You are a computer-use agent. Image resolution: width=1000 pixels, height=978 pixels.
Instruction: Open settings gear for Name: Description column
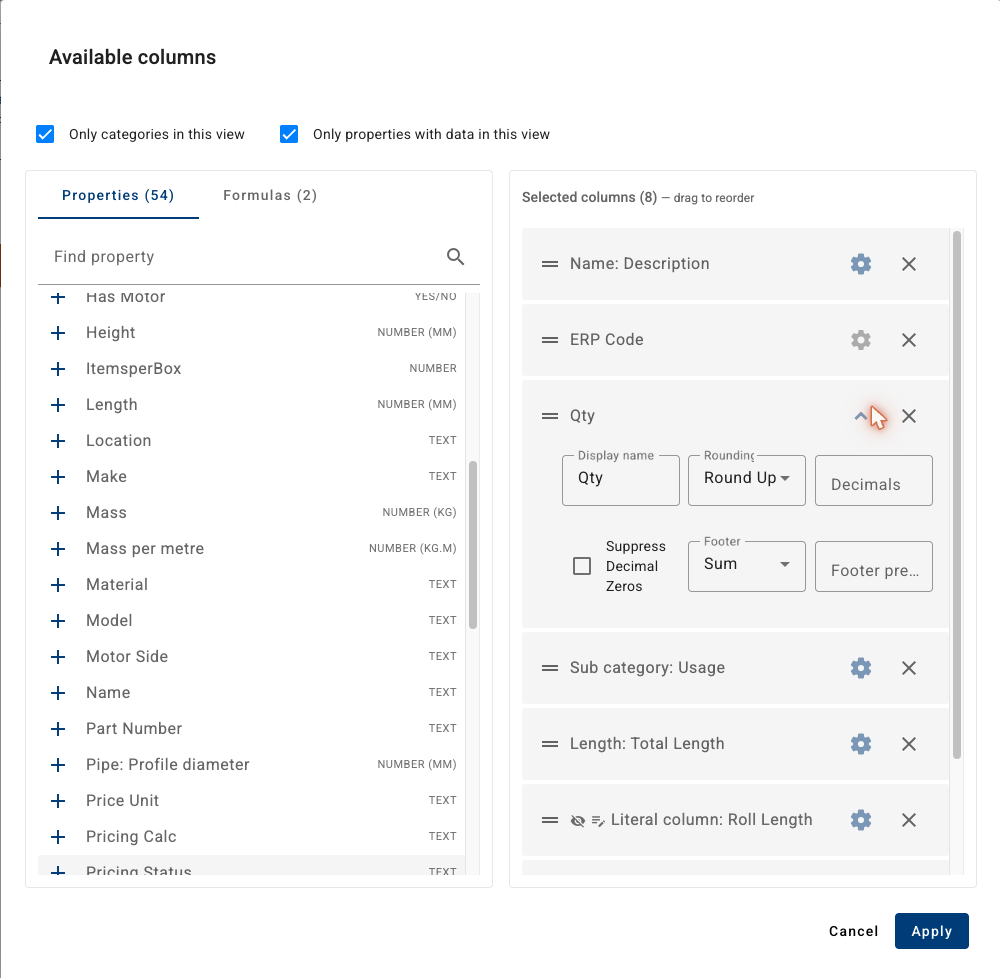coord(860,264)
